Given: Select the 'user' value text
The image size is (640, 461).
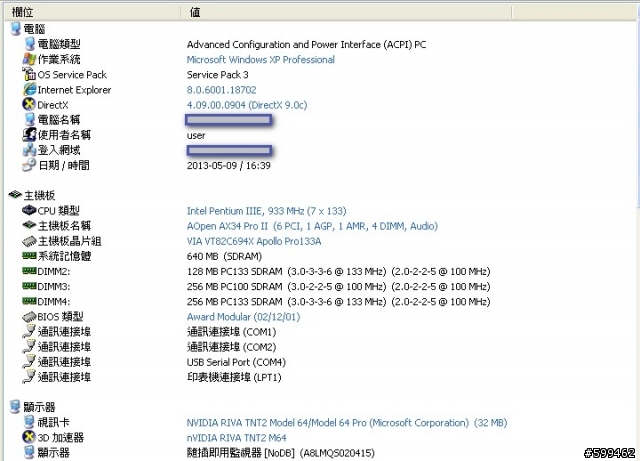Looking at the screenshot, I should (196, 136).
